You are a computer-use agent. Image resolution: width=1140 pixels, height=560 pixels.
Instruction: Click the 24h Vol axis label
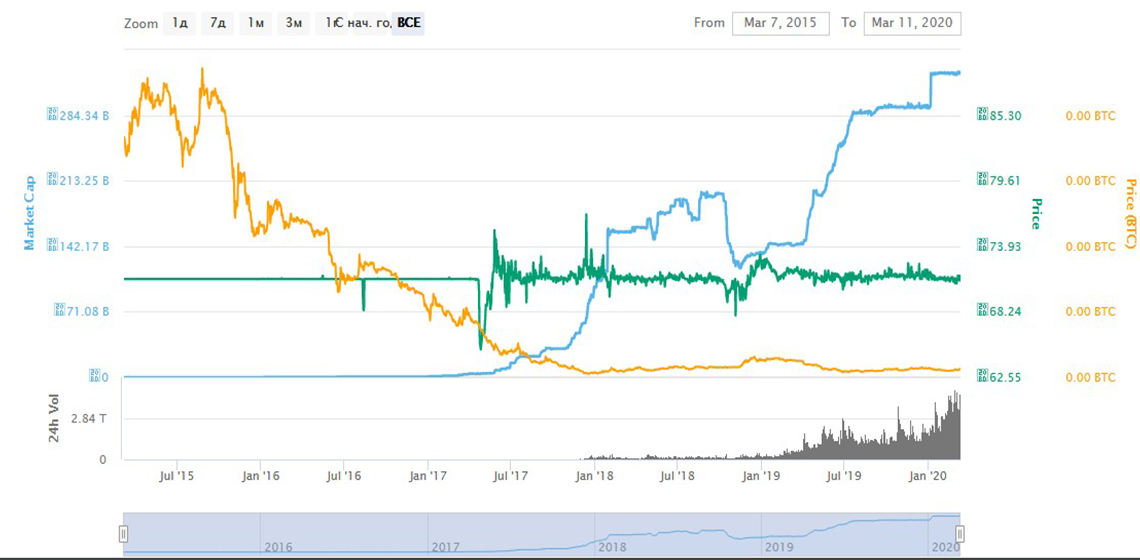pyautogui.click(x=54, y=419)
